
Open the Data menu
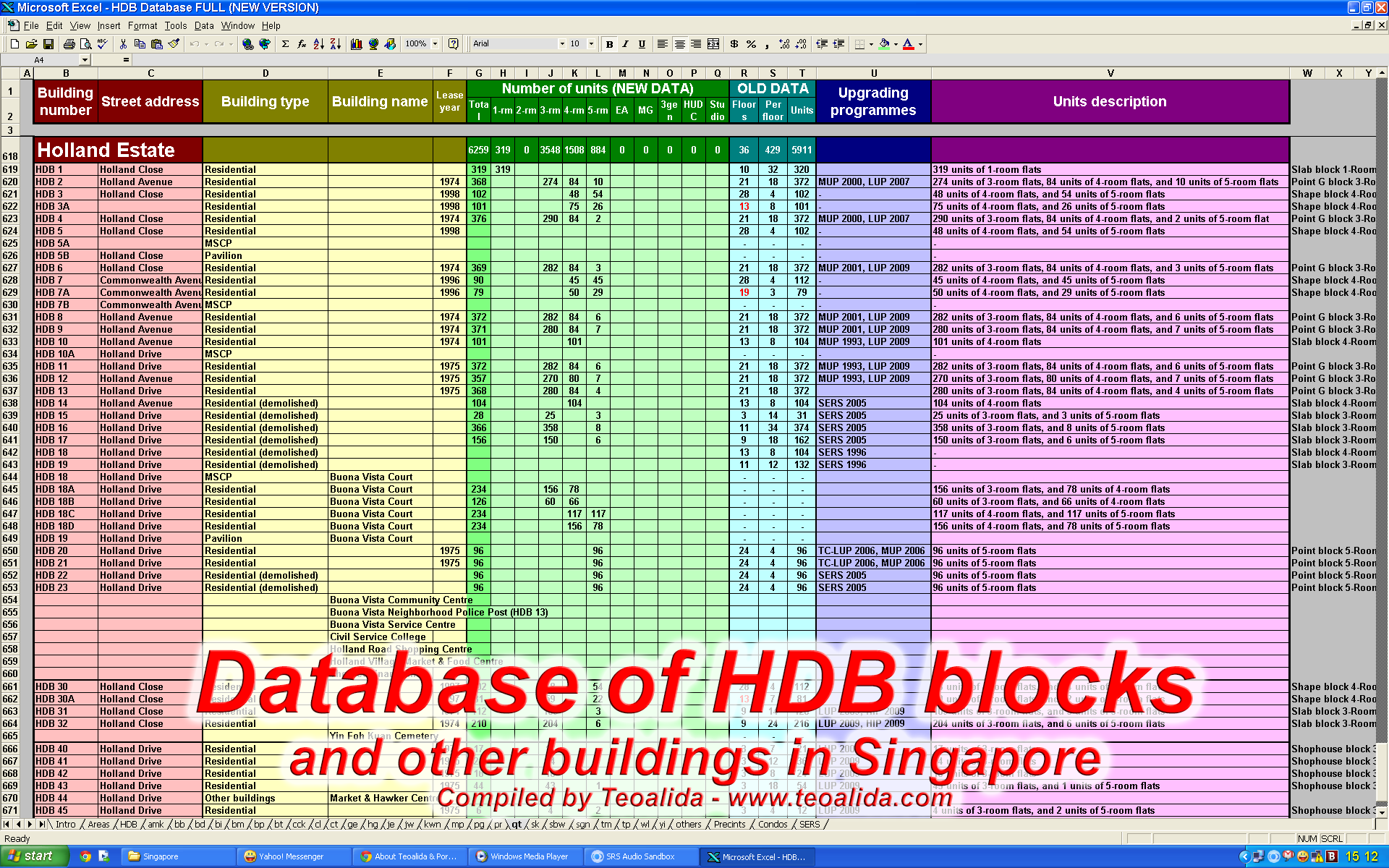click(203, 25)
